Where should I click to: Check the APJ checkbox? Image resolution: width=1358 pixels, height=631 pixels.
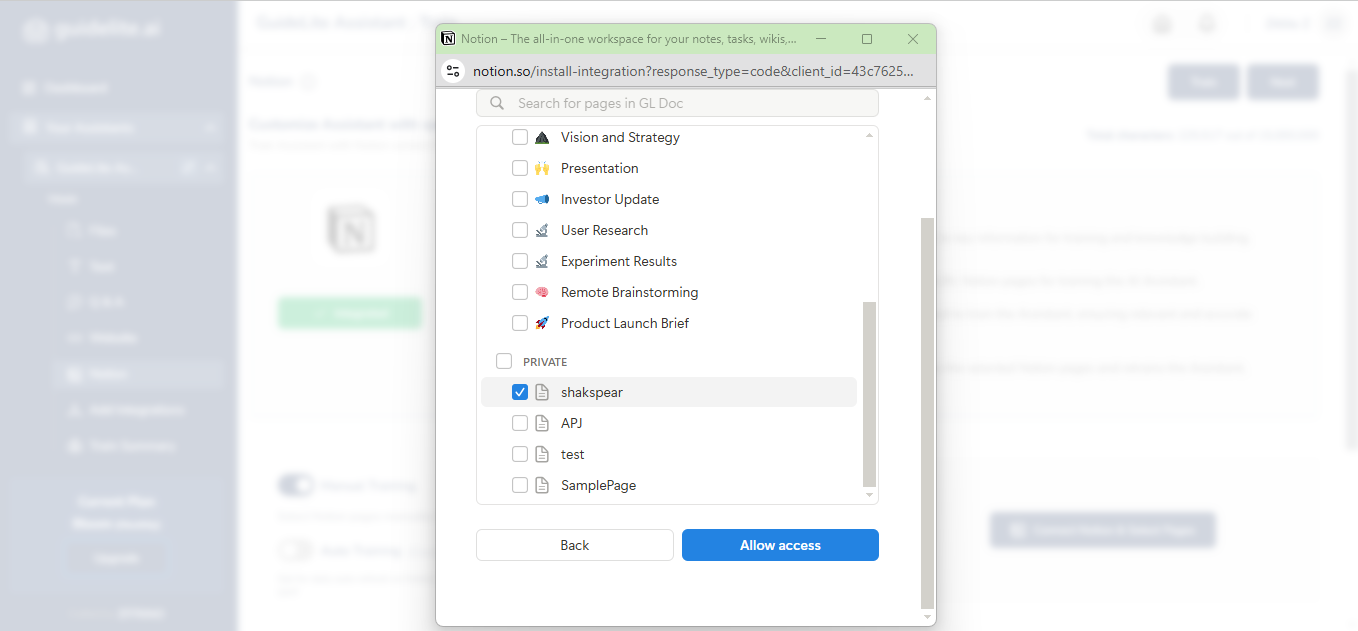coord(520,423)
